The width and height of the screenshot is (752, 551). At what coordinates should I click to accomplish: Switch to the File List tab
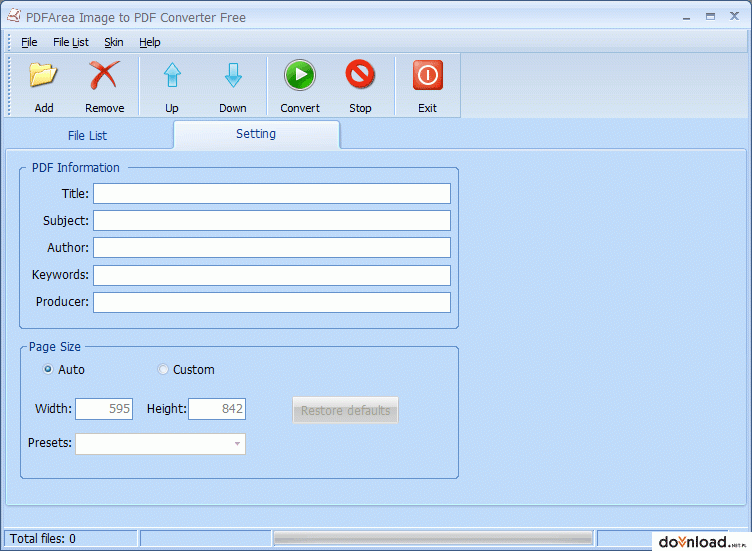coord(88,136)
